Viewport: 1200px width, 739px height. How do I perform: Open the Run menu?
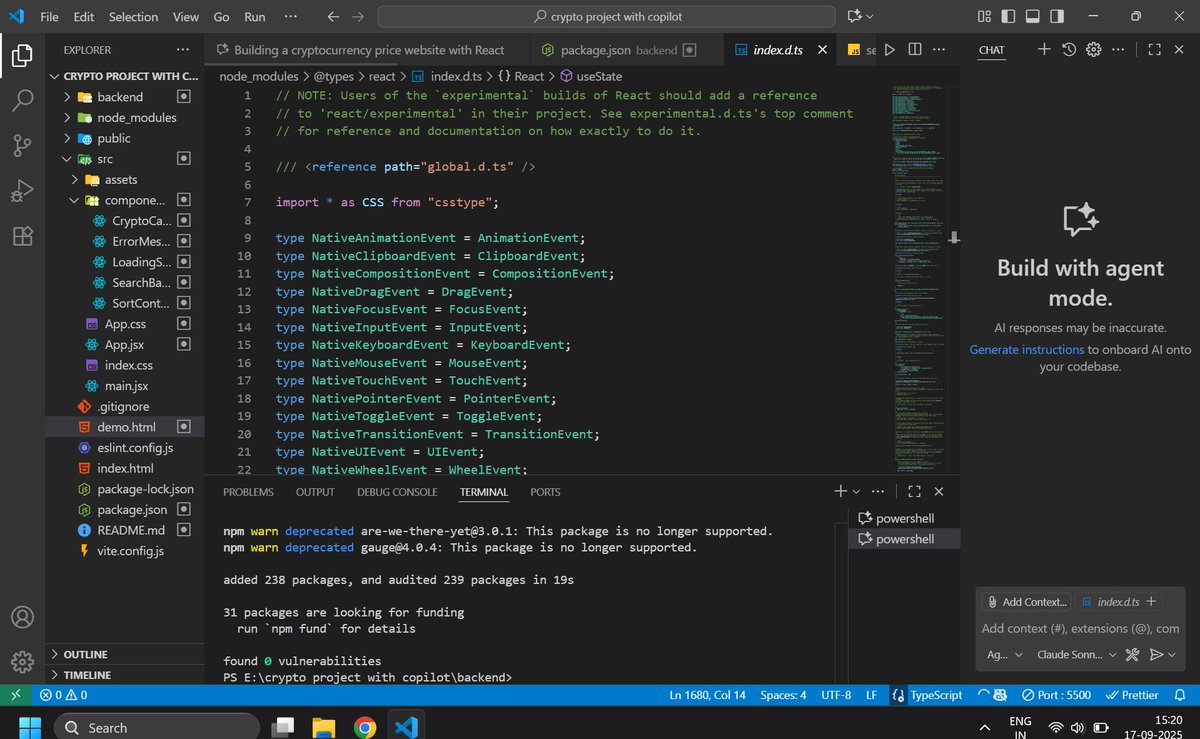(254, 16)
